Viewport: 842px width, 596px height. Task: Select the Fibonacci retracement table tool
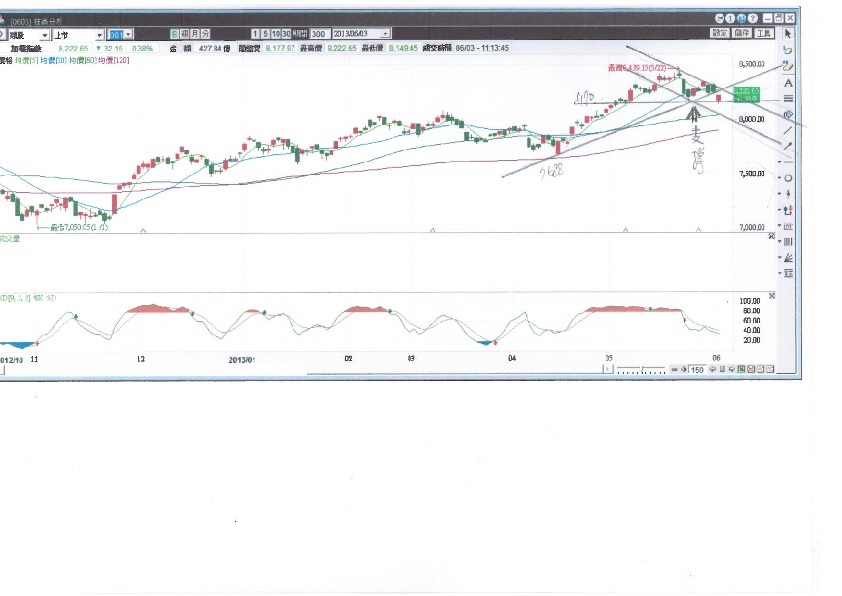[x=788, y=273]
